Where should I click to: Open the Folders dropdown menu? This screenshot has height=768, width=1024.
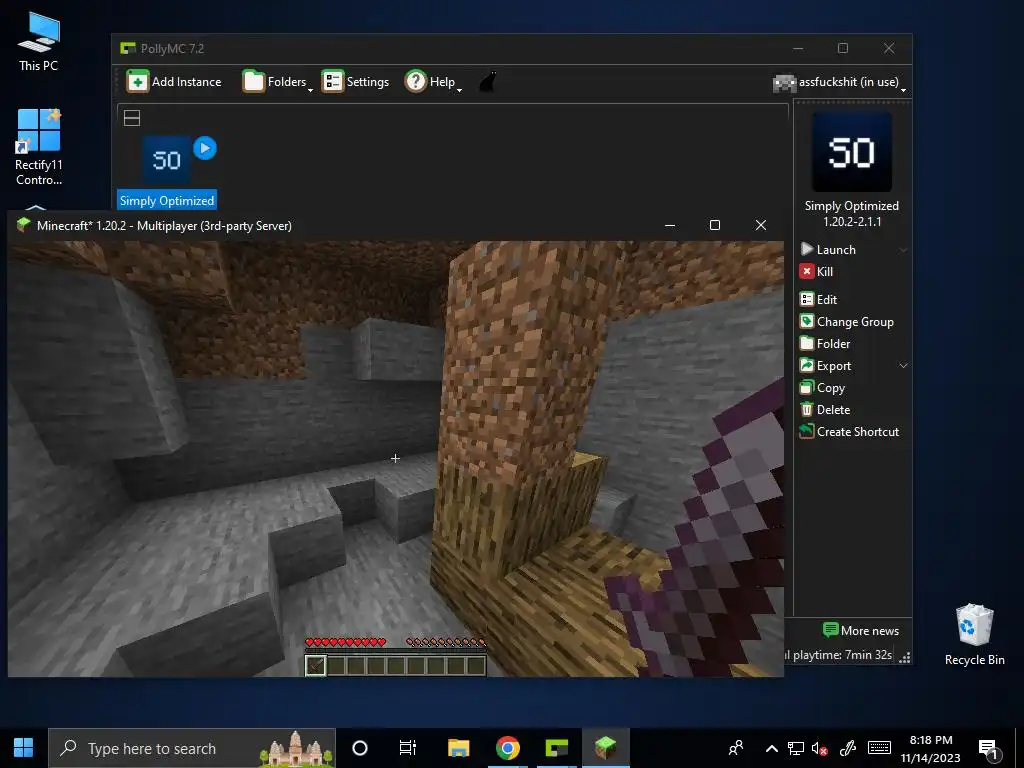[x=278, y=82]
